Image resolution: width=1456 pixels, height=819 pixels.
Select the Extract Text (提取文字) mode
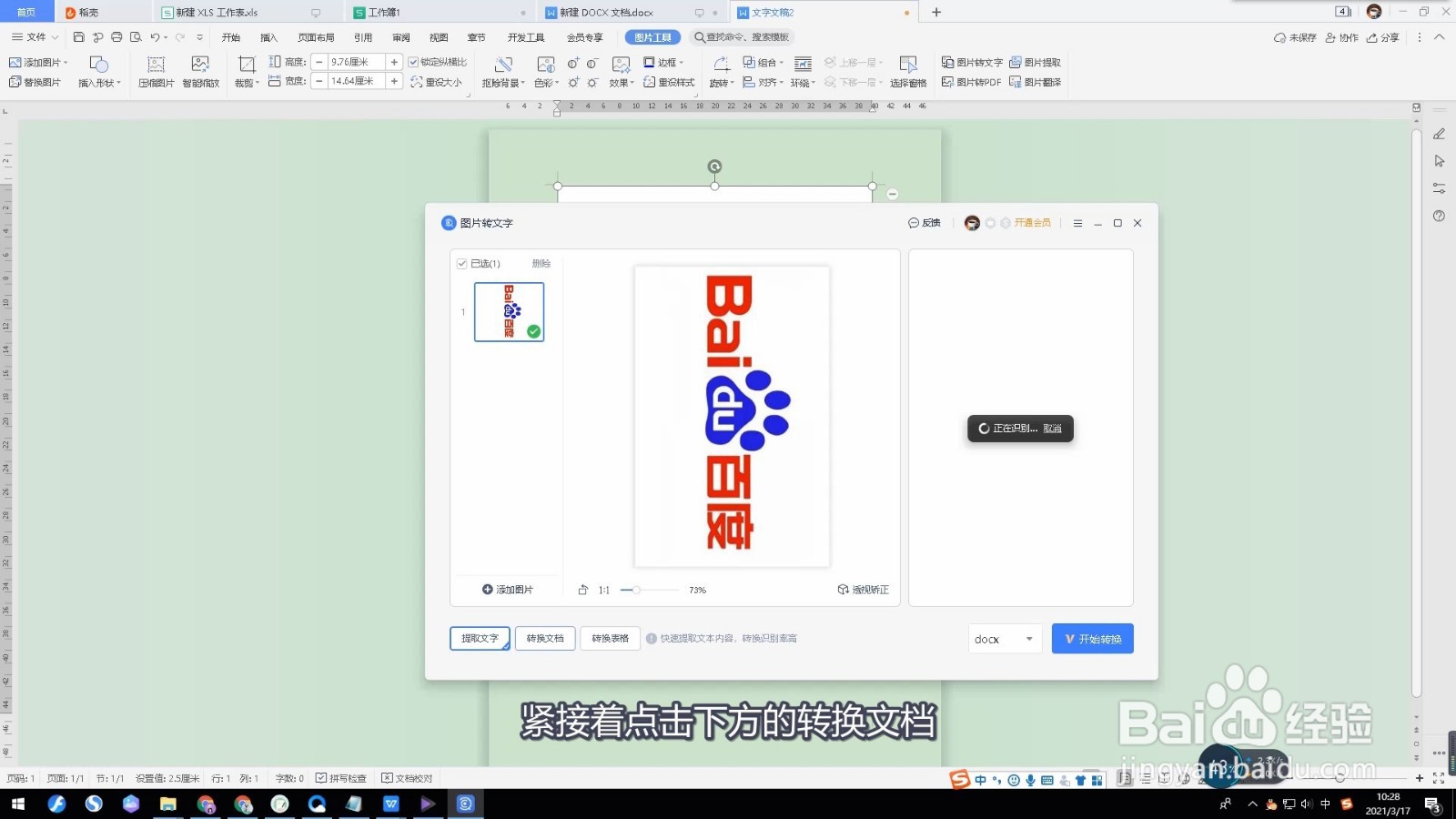tap(480, 639)
